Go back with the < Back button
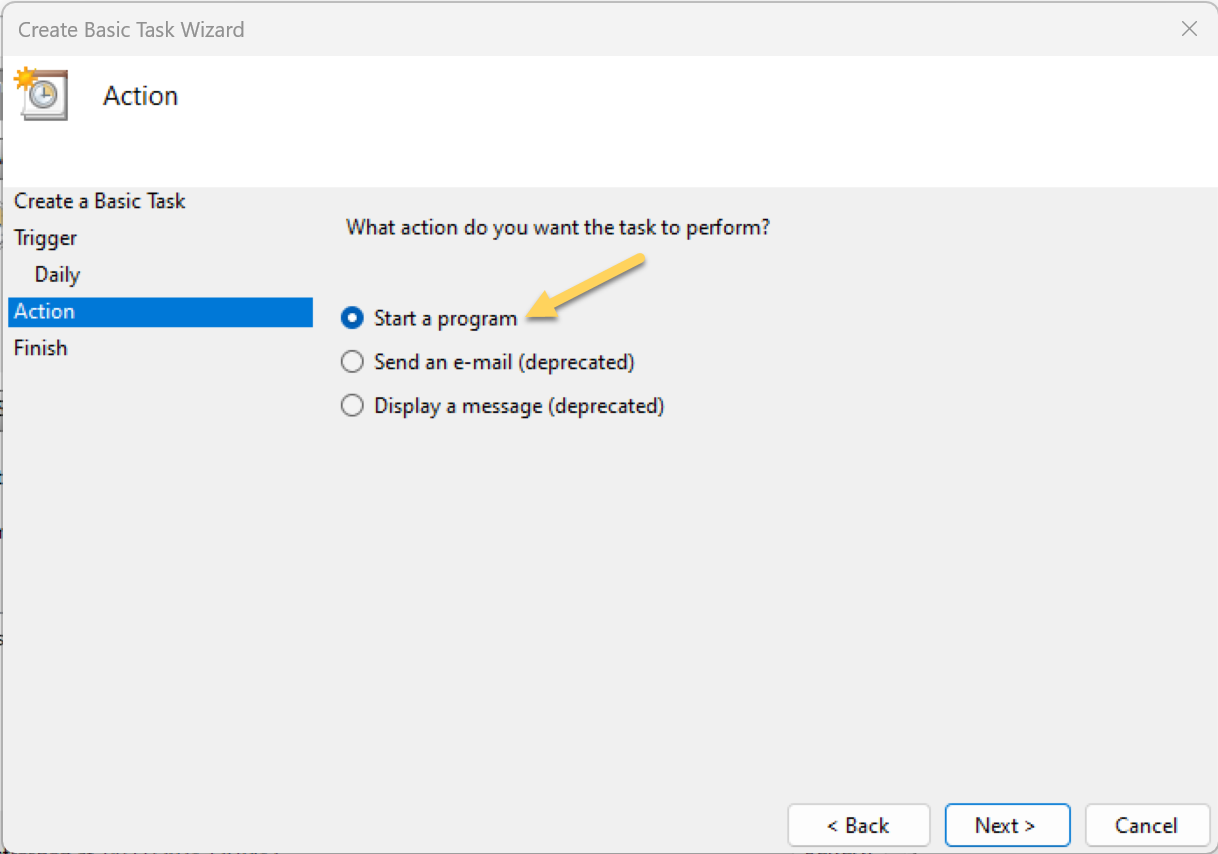Viewport: 1218px width, 854px height. point(859,825)
